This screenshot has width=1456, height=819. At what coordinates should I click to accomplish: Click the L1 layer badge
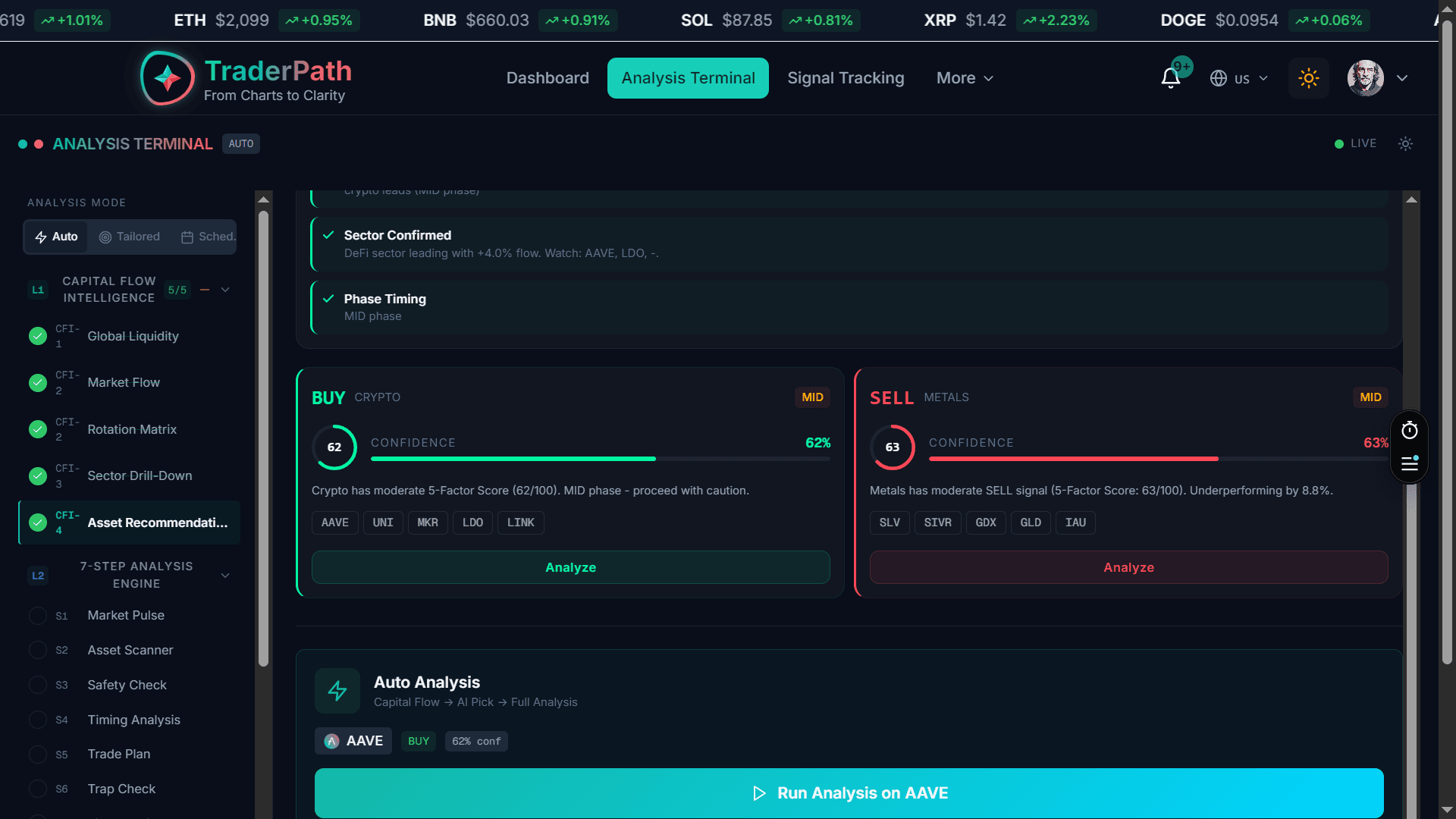click(38, 290)
